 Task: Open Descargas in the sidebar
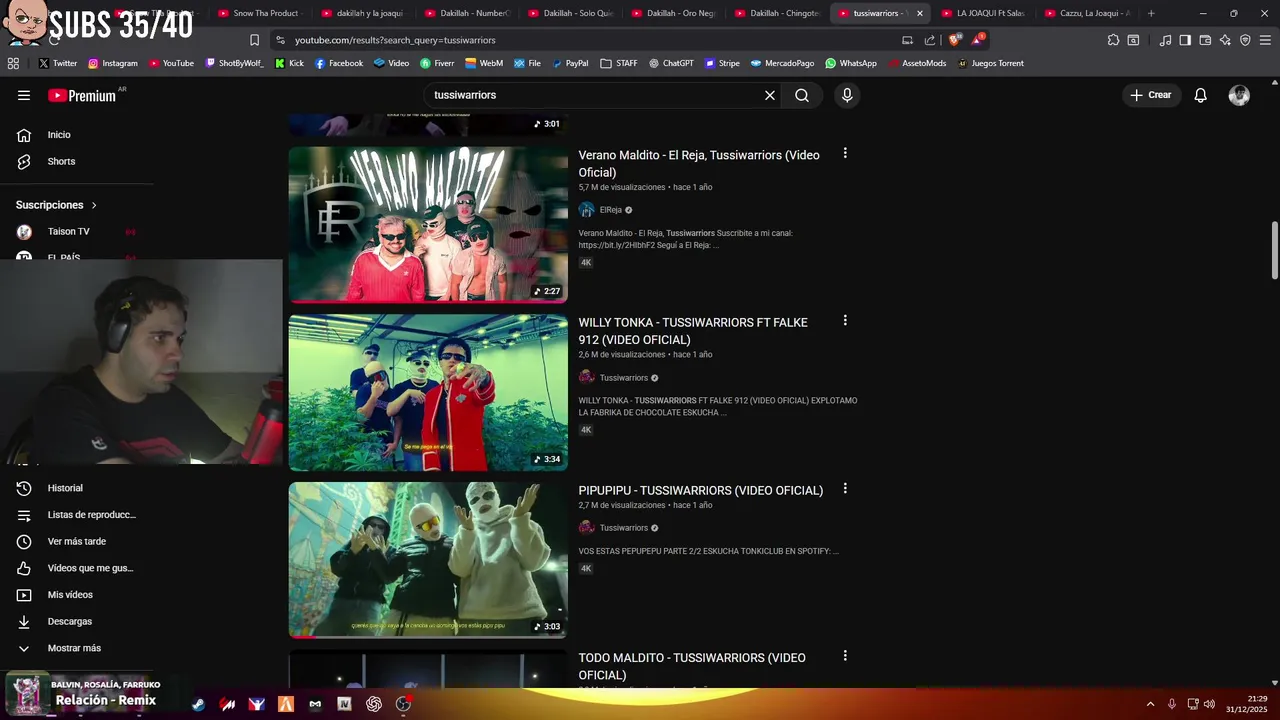pos(69,622)
